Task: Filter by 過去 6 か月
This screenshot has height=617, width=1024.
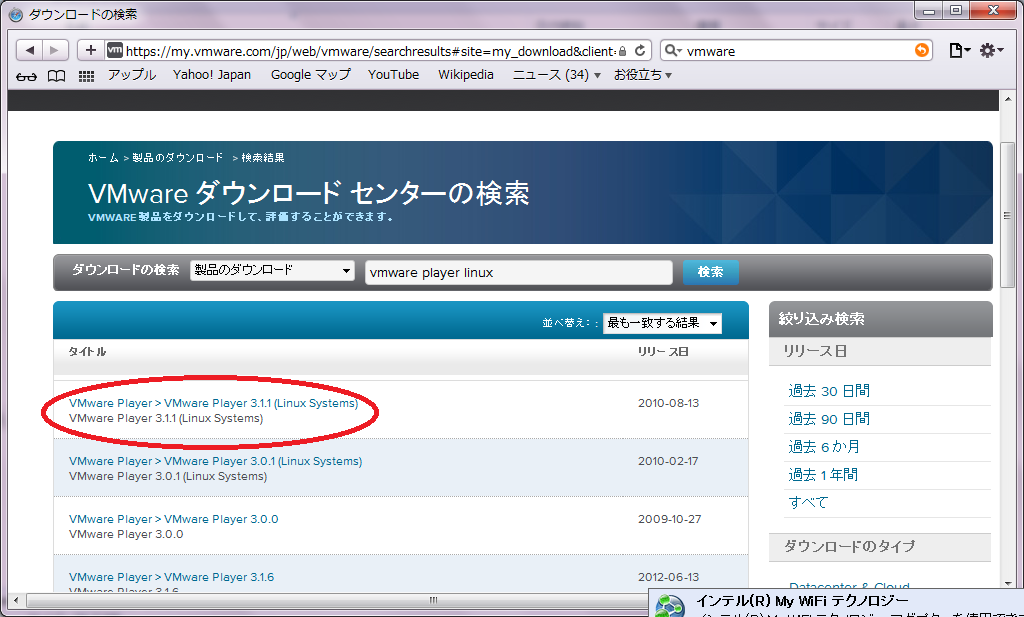Action: [824, 447]
